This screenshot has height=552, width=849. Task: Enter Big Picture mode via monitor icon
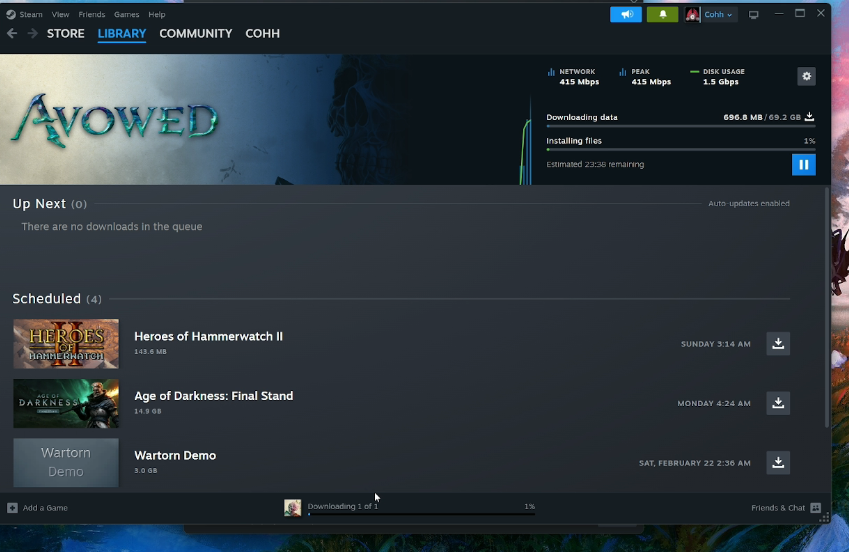pos(753,15)
